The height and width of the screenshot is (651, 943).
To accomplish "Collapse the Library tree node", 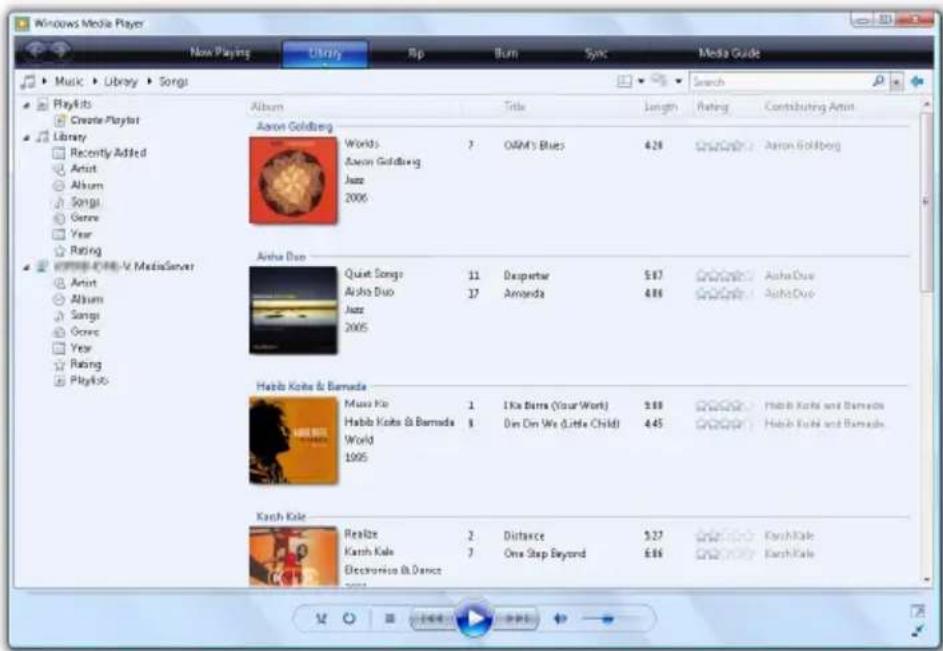I will click(26, 138).
